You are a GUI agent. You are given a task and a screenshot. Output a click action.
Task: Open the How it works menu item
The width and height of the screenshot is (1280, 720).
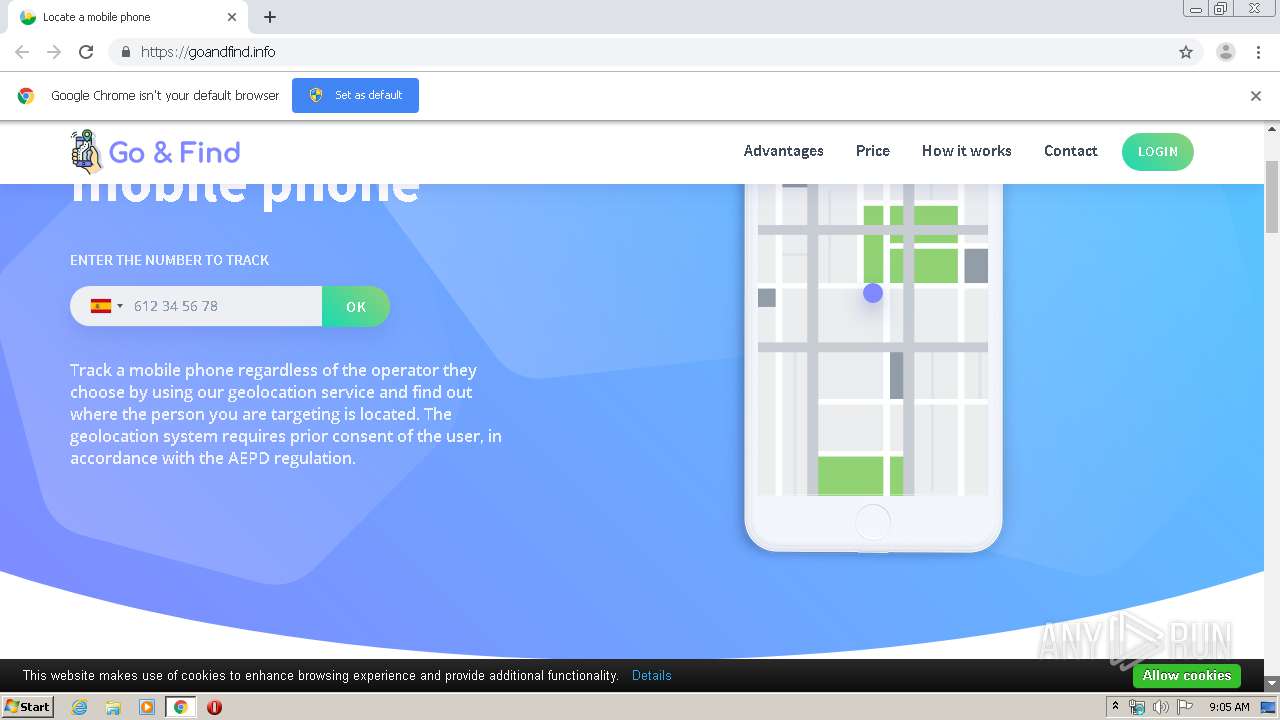click(x=967, y=151)
